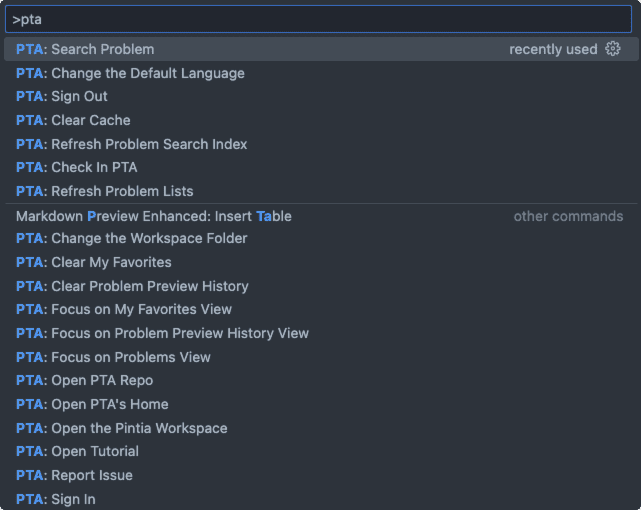Run PTA: Search Problem command
641x510 pixels.
coord(321,49)
